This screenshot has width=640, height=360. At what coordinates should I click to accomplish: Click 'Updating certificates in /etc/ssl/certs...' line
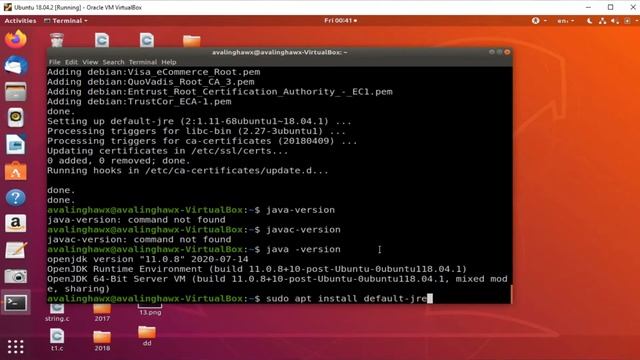click(x=168, y=151)
